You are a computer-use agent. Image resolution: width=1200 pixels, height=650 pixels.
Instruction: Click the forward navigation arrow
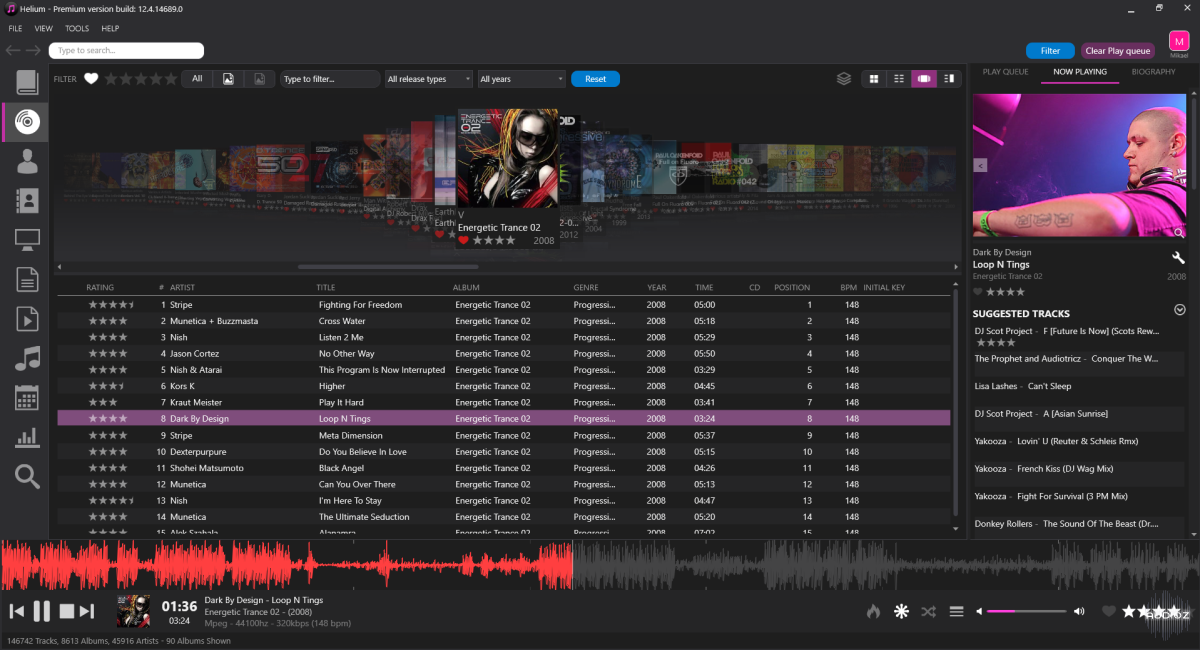(34, 50)
